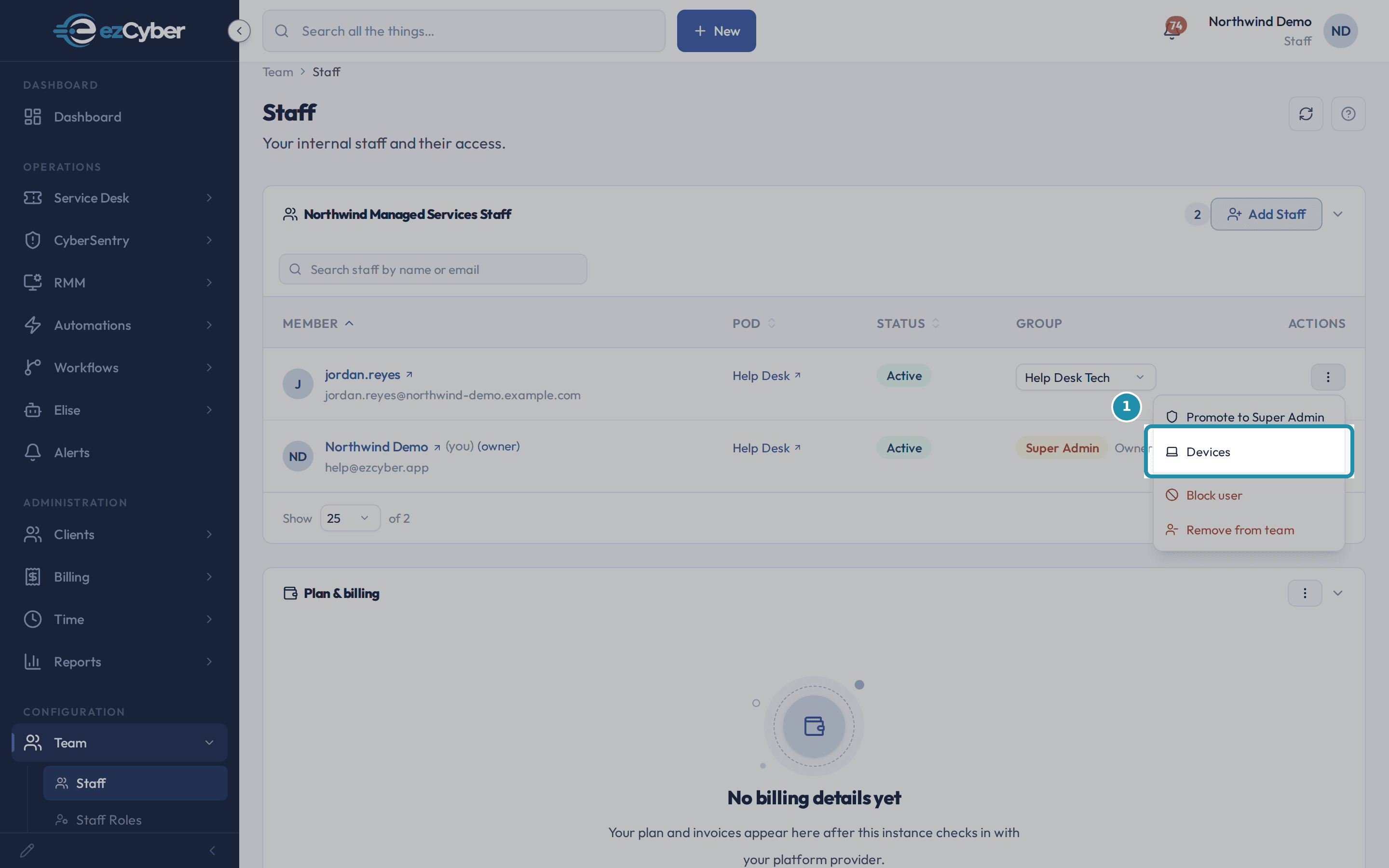Click the No billing details yet heading
Screen dimensions: 1389x868
814,798
